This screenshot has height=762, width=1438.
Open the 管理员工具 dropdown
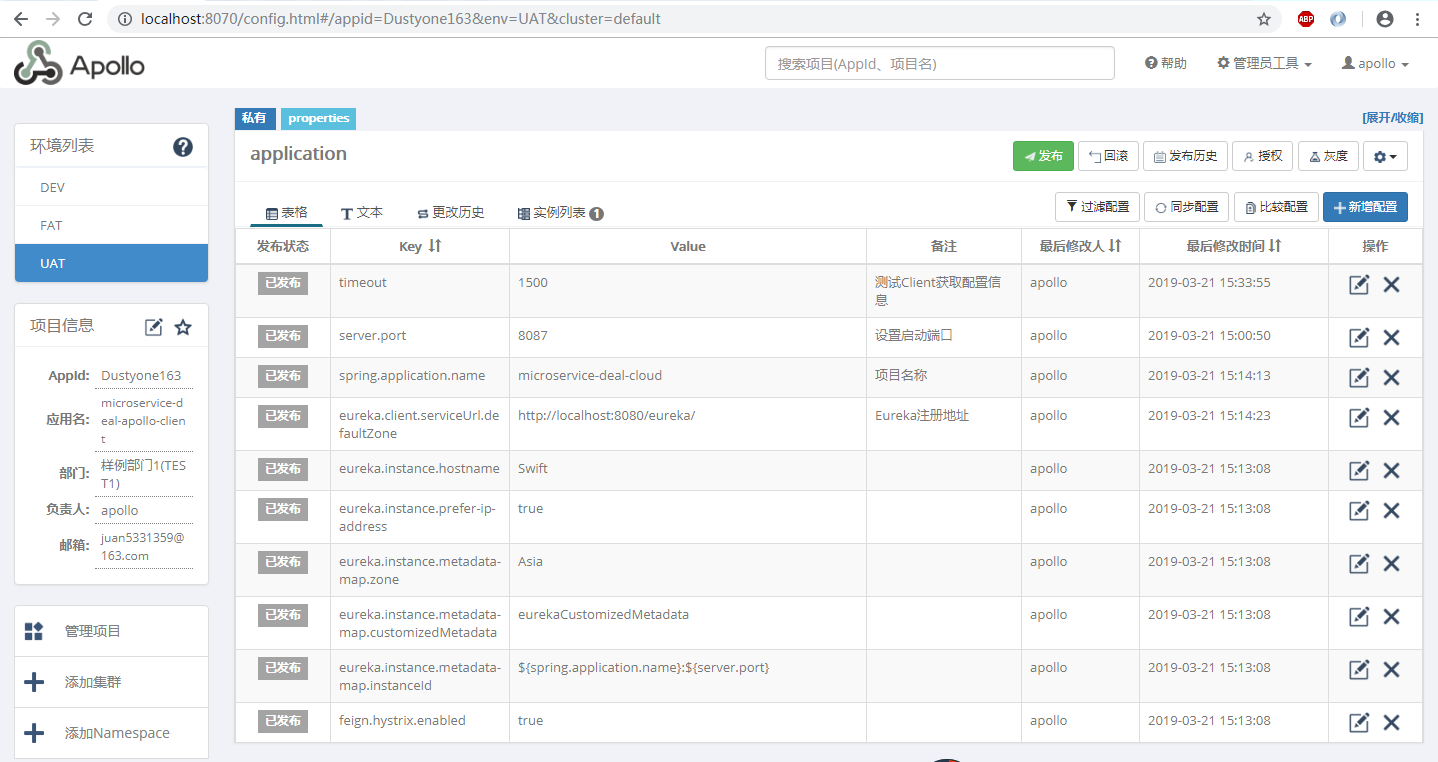point(1264,63)
